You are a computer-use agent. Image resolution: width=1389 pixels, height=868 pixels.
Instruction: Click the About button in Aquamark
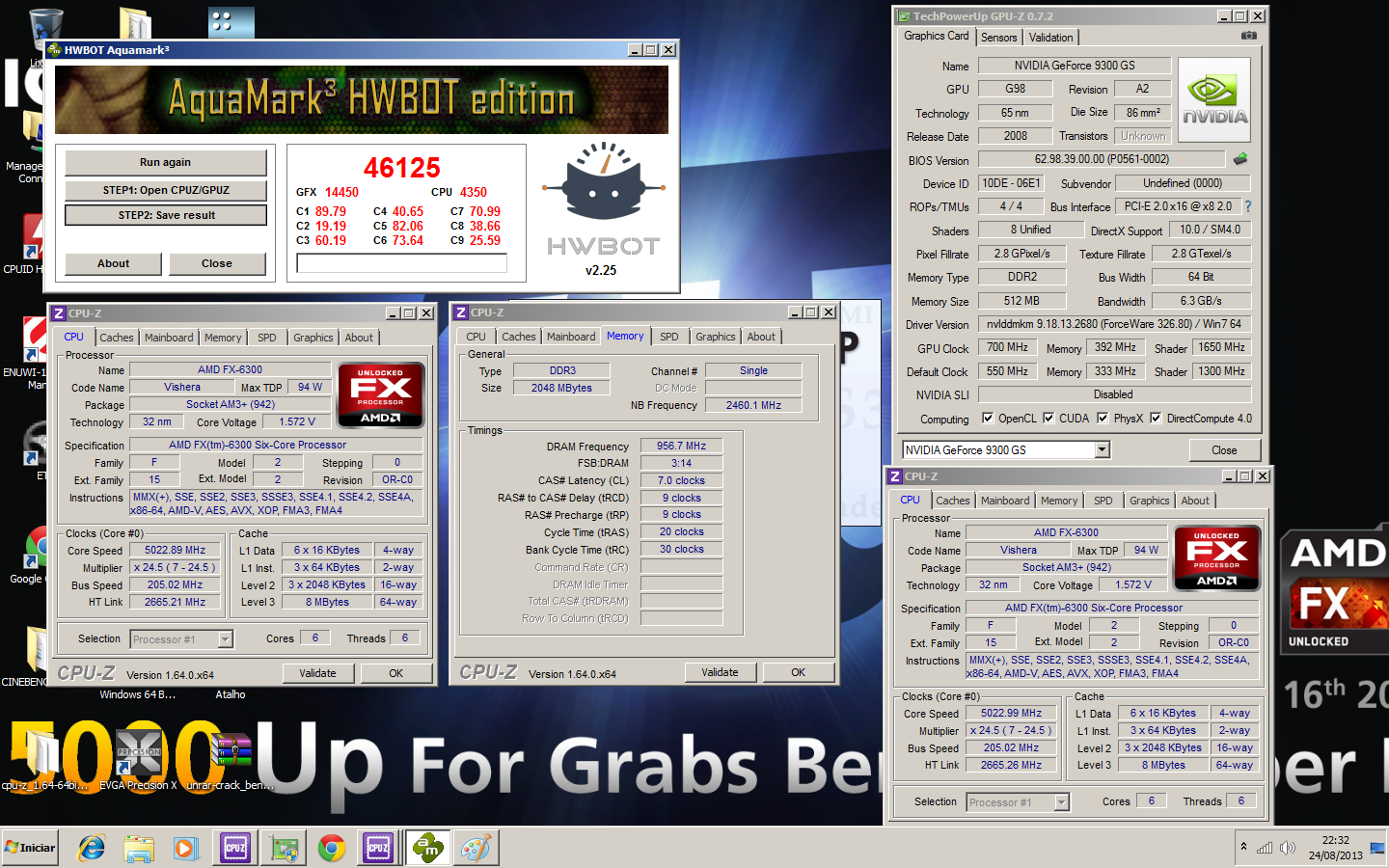pyautogui.click(x=113, y=263)
